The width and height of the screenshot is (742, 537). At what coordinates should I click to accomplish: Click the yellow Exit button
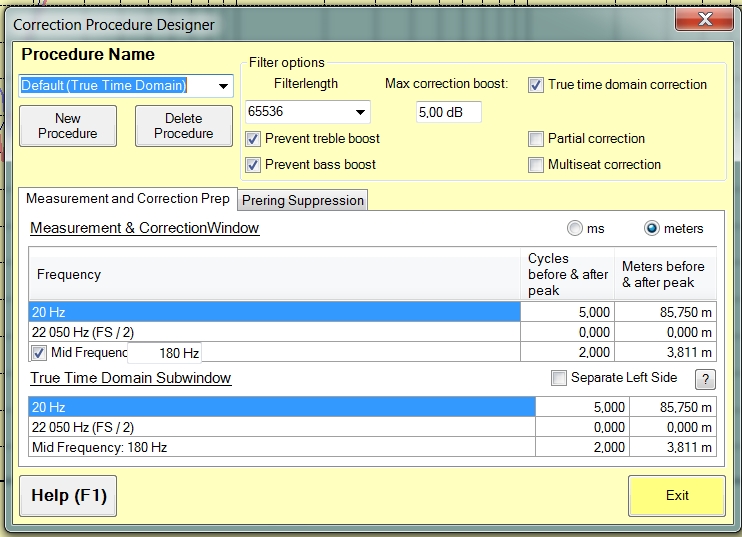pyautogui.click(x=677, y=496)
